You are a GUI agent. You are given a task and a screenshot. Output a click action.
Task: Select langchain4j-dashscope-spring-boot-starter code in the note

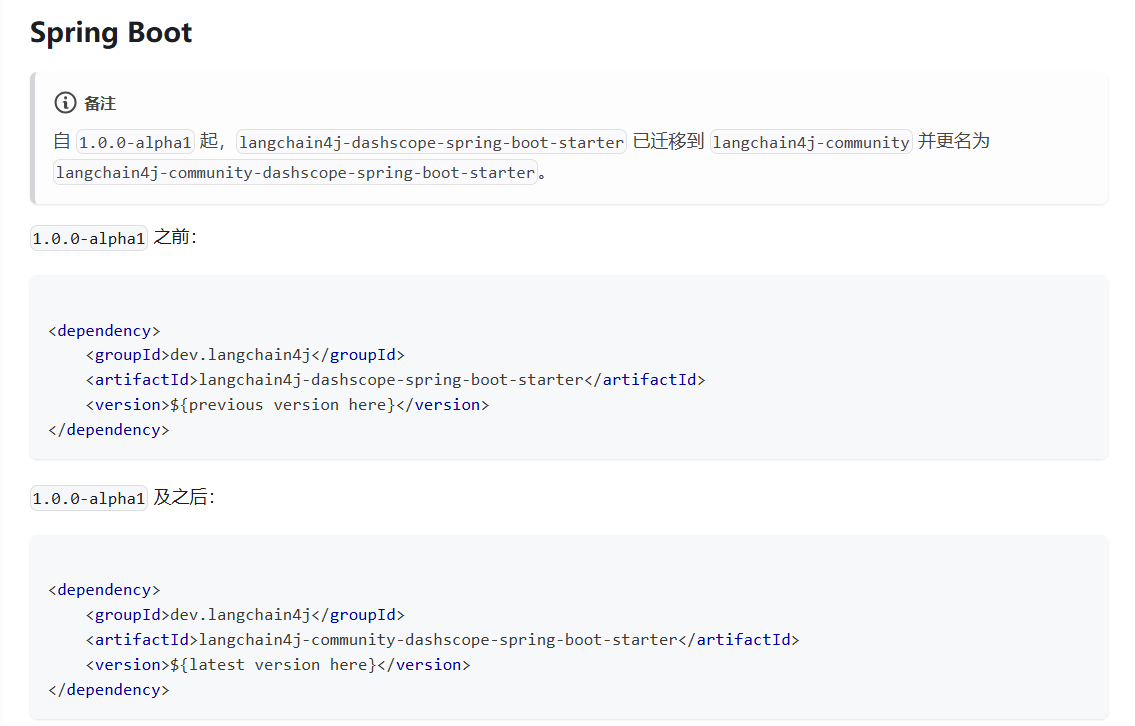[431, 142]
